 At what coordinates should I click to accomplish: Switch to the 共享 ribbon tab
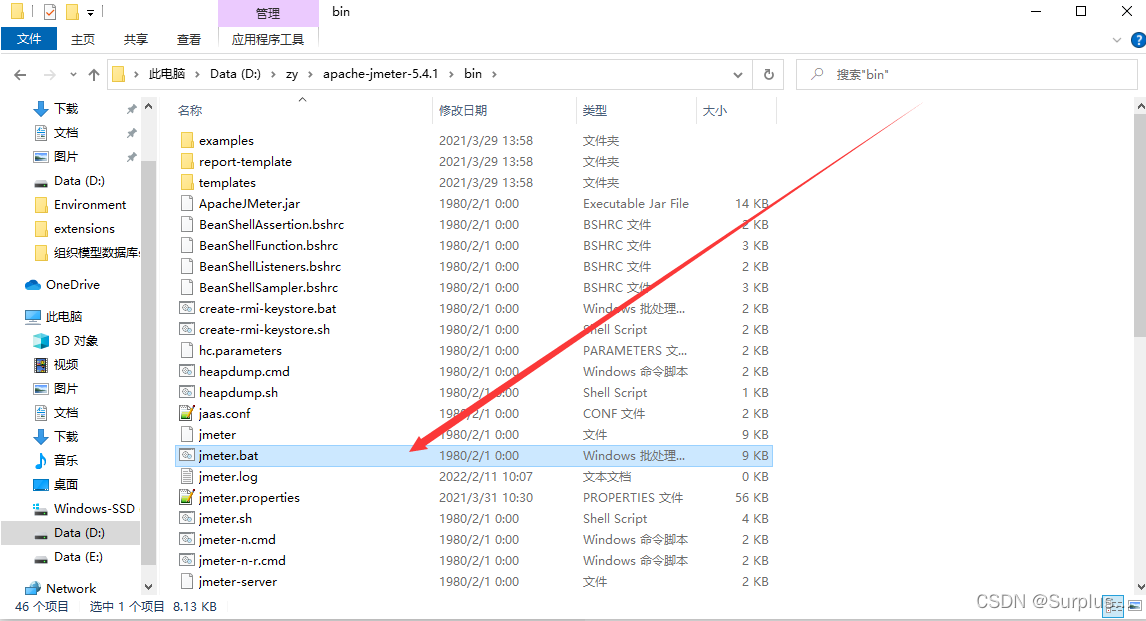136,39
